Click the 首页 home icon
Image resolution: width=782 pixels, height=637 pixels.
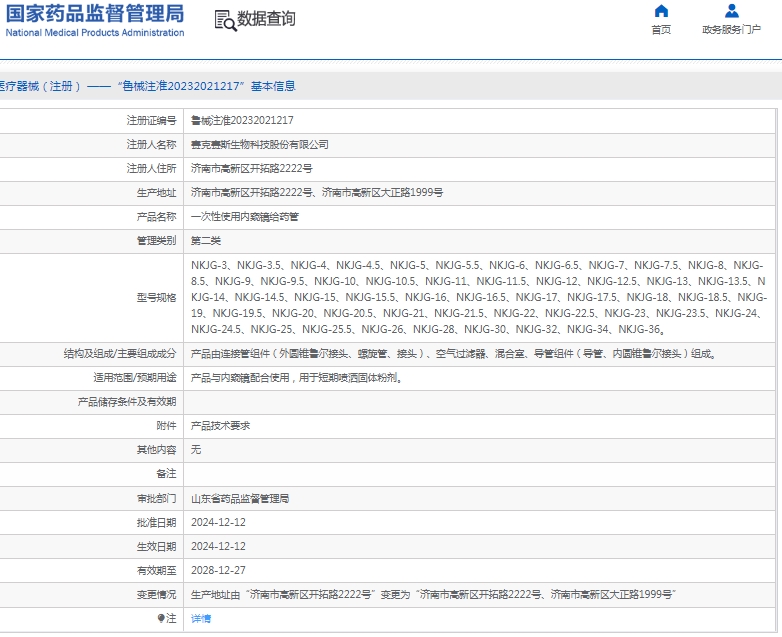pos(661,11)
